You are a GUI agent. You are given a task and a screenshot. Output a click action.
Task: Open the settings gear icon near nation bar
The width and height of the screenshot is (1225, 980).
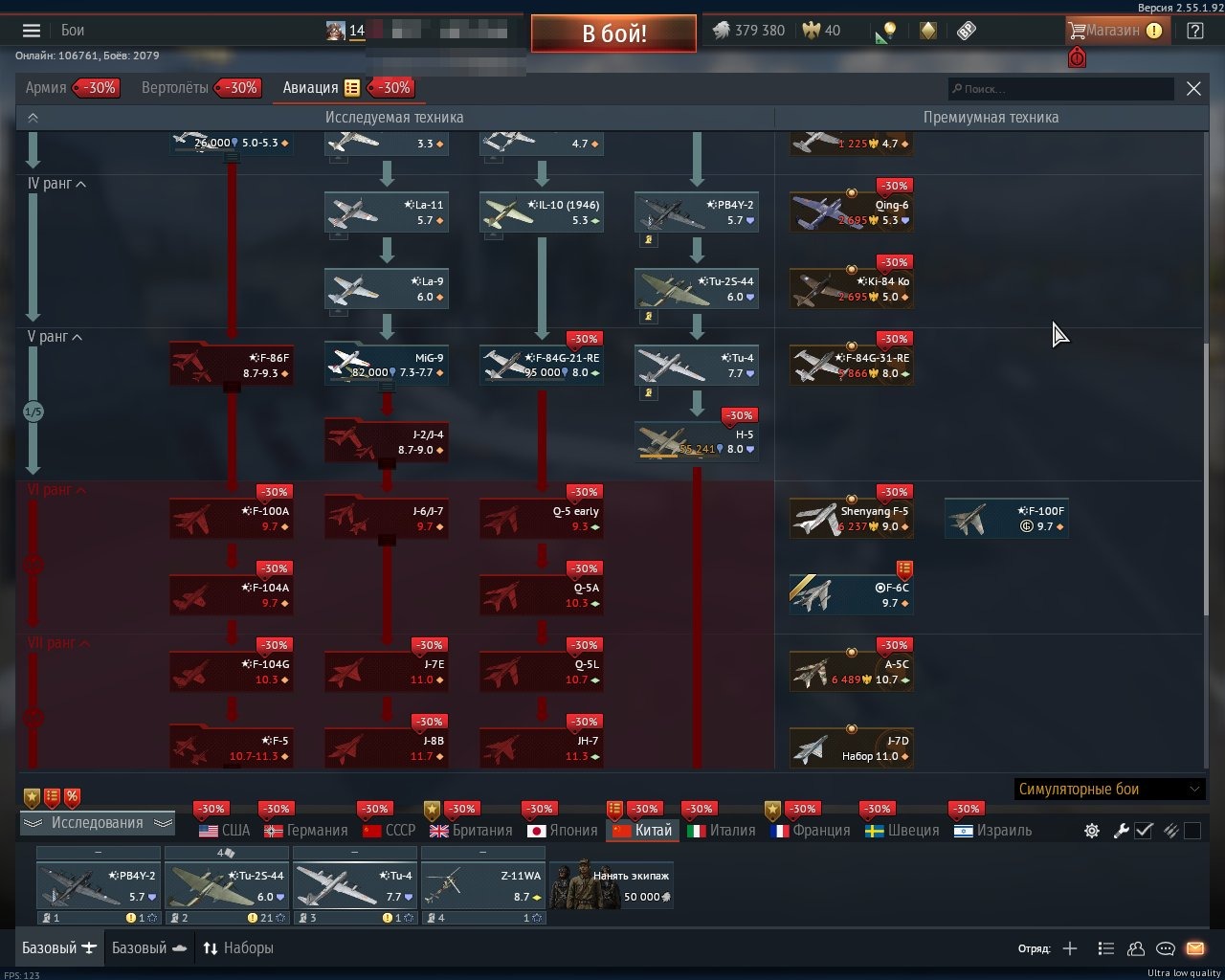tap(1091, 831)
